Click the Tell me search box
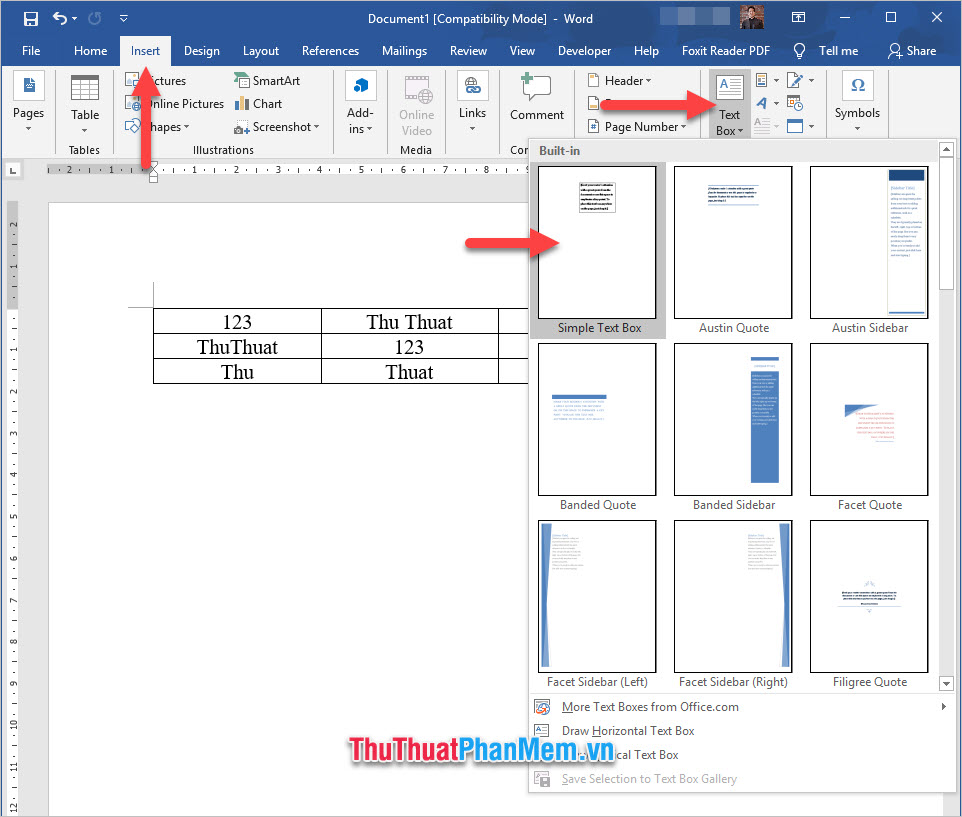This screenshot has height=817, width=962. (x=826, y=51)
